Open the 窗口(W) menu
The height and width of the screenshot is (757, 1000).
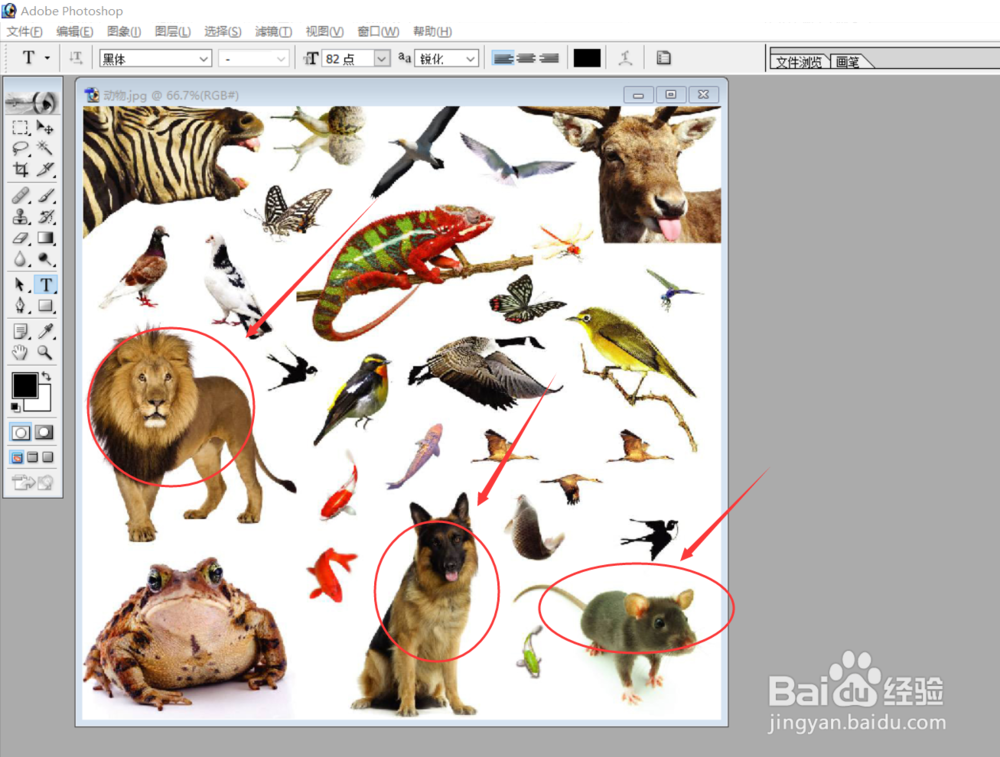point(378,31)
